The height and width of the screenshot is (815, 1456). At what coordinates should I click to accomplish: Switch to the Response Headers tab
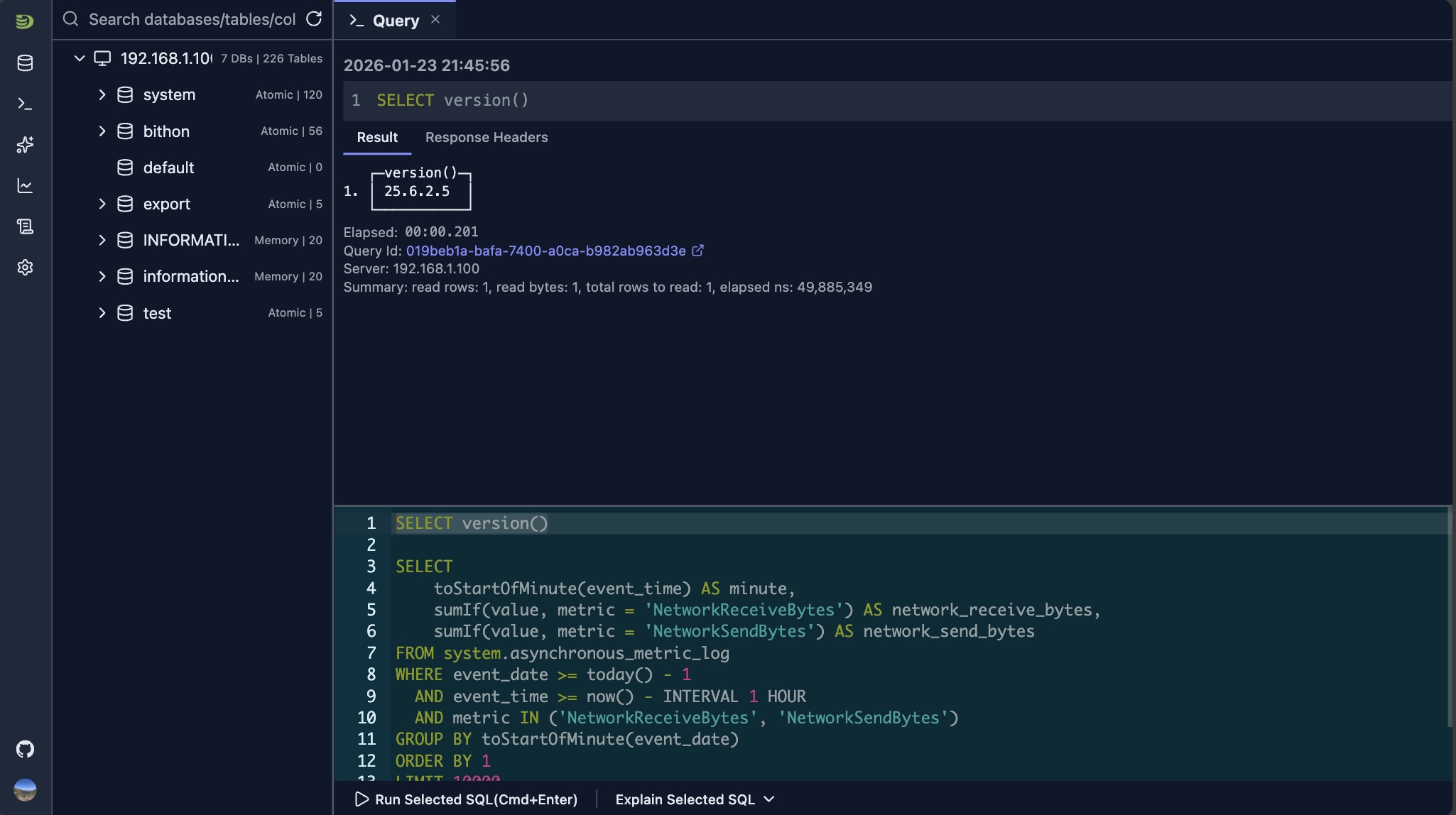click(486, 137)
